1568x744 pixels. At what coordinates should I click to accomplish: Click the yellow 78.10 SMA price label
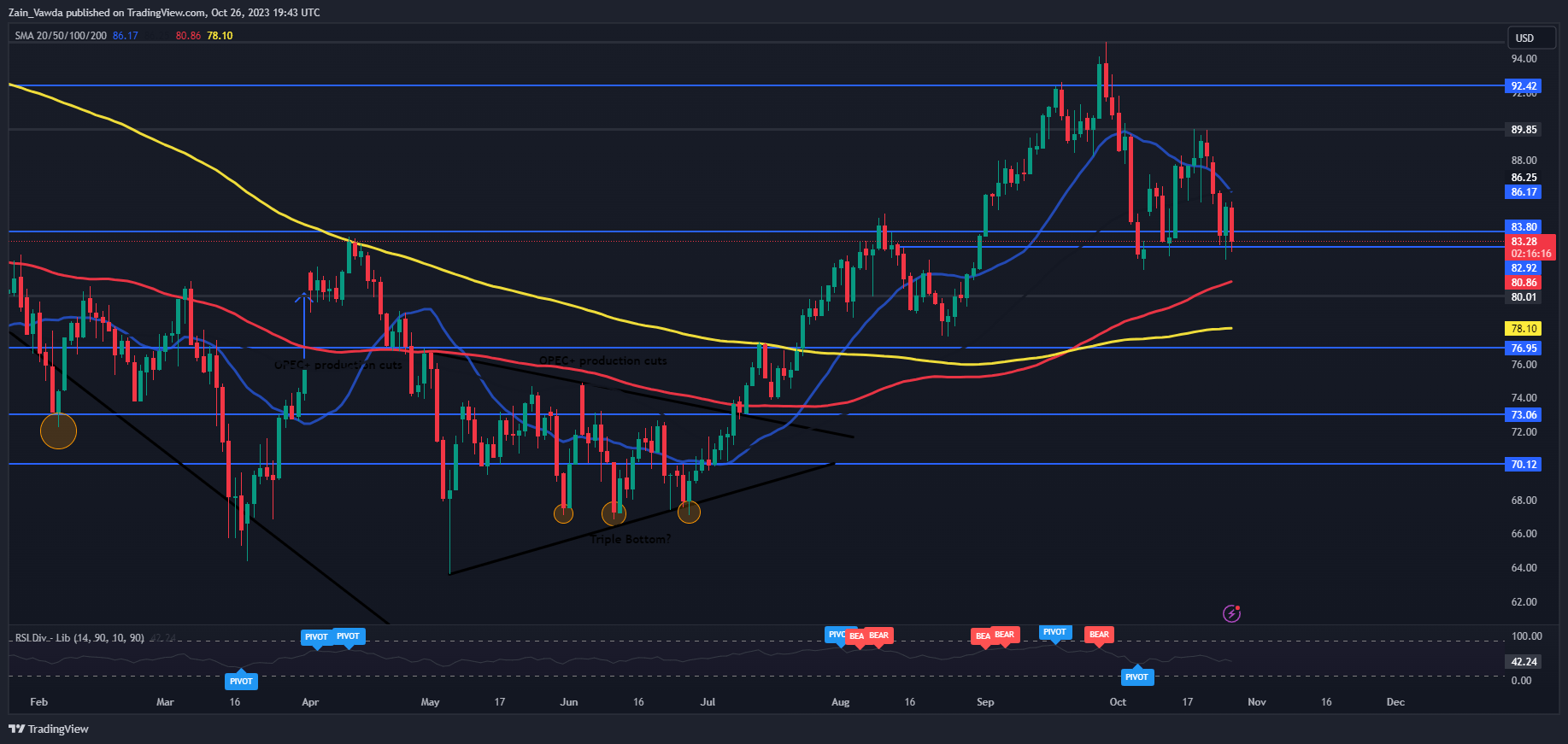pyautogui.click(x=1524, y=329)
